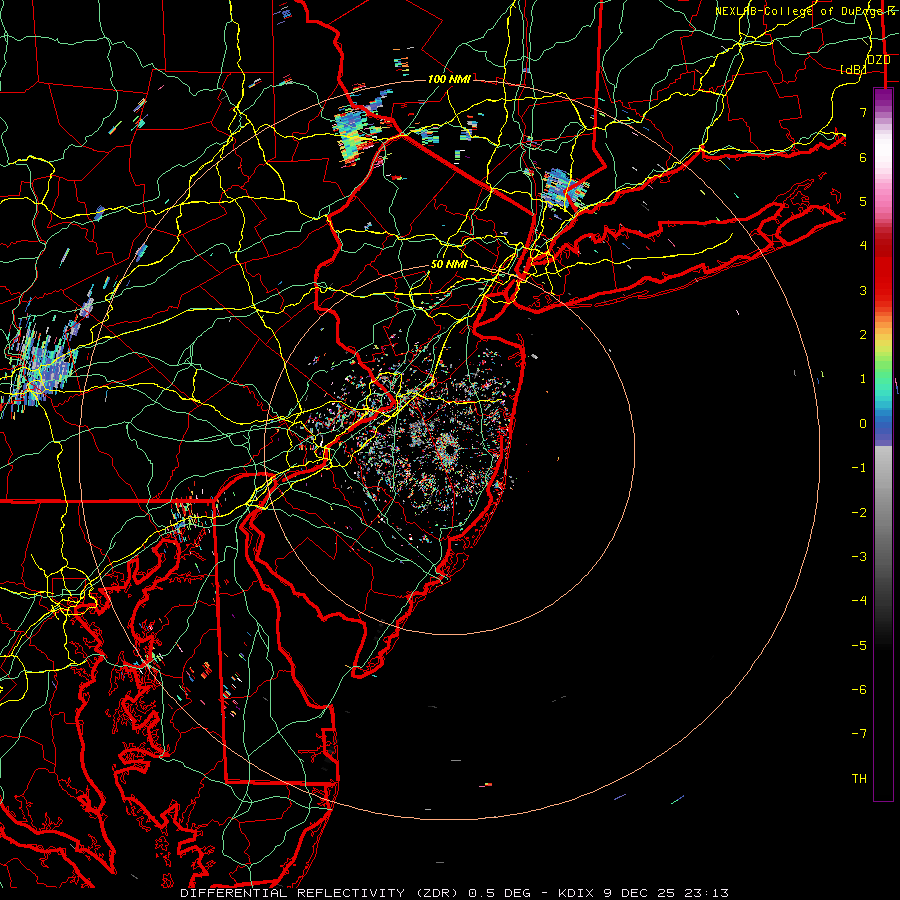The height and width of the screenshot is (900, 900).
Task: Click the positive "4" scale label
Action: tap(863, 246)
